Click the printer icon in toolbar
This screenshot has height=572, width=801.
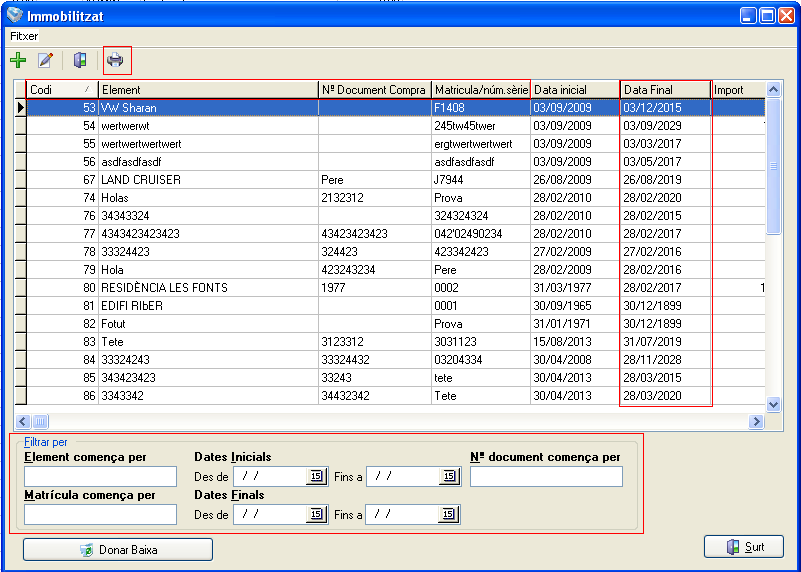coord(115,60)
